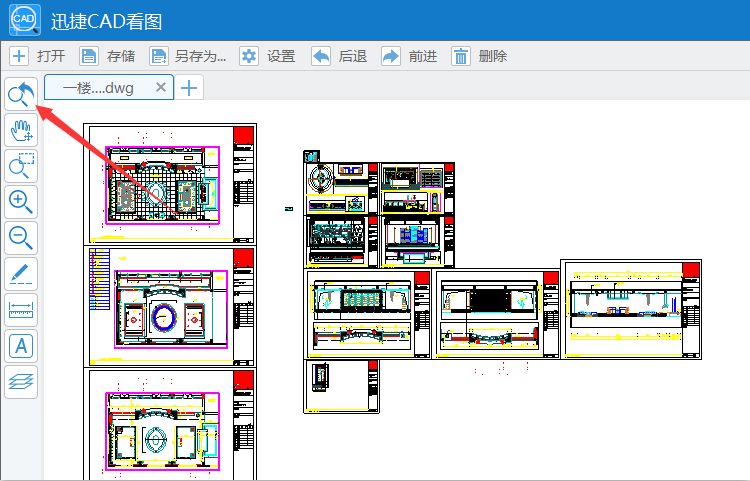Open the layers panel icon
Image resolution: width=750 pixels, height=481 pixels.
tap(21, 381)
